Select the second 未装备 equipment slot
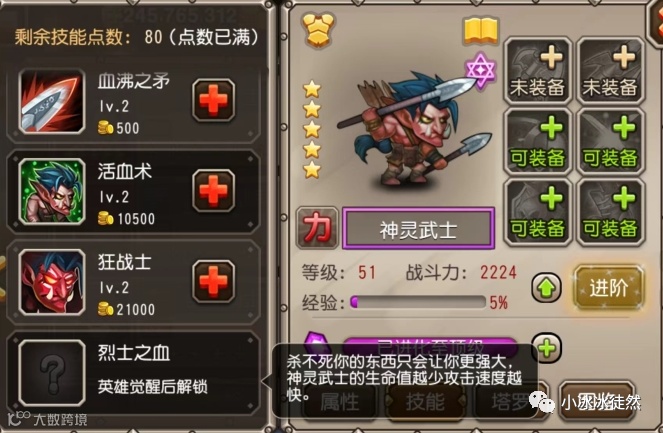 610,71
